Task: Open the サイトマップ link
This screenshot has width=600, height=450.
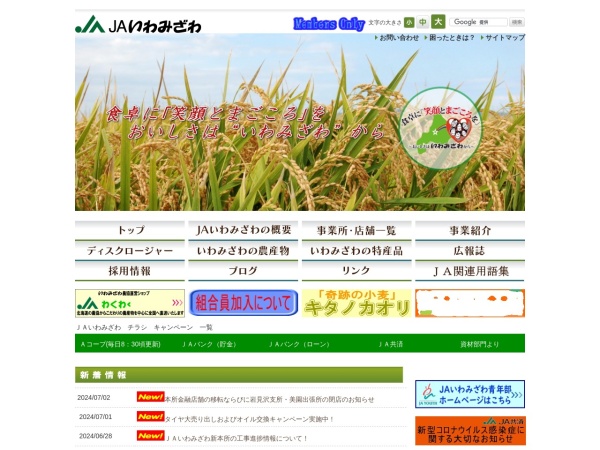Action: click(x=503, y=38)
